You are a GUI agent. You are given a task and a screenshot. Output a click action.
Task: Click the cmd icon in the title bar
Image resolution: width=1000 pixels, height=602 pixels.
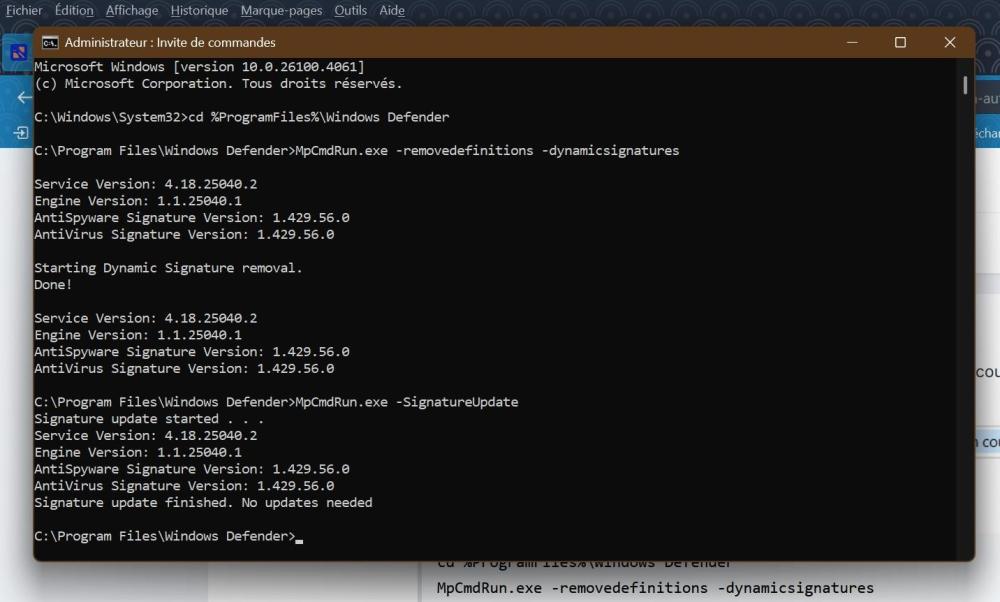tap(49, 43)
